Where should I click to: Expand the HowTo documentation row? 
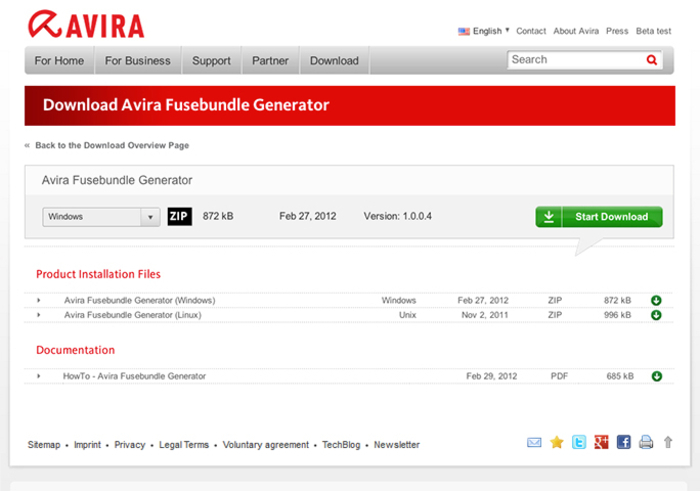coord(39,376)
